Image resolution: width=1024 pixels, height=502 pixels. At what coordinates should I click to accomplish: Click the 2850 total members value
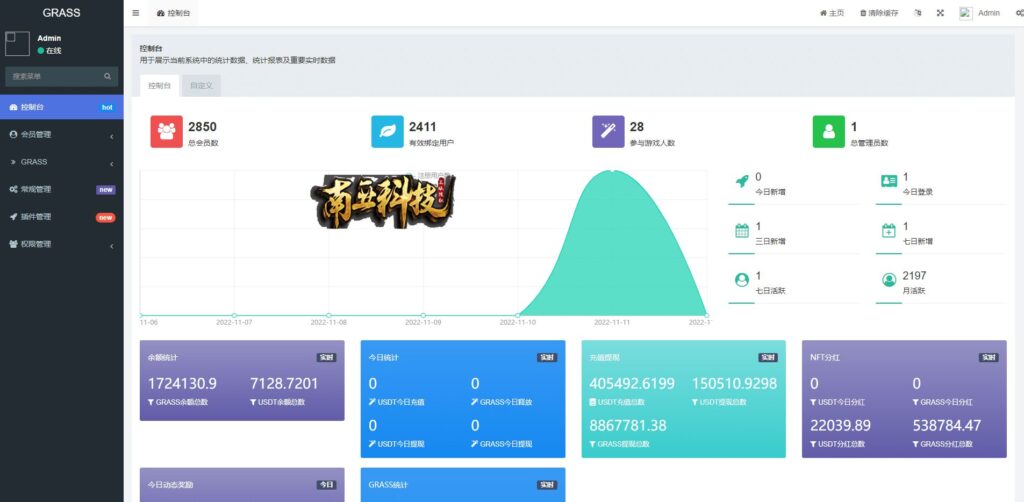pos(202,127)
